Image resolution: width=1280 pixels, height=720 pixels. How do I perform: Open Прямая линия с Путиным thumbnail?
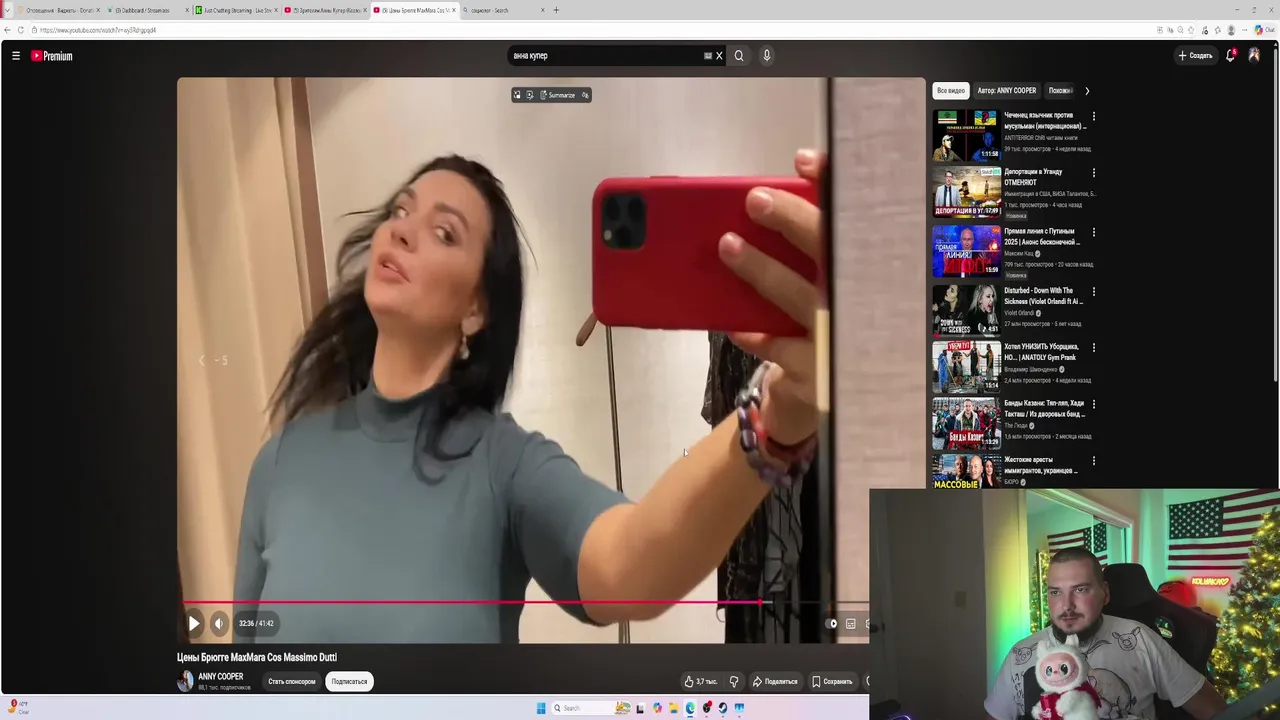point(966,250)
